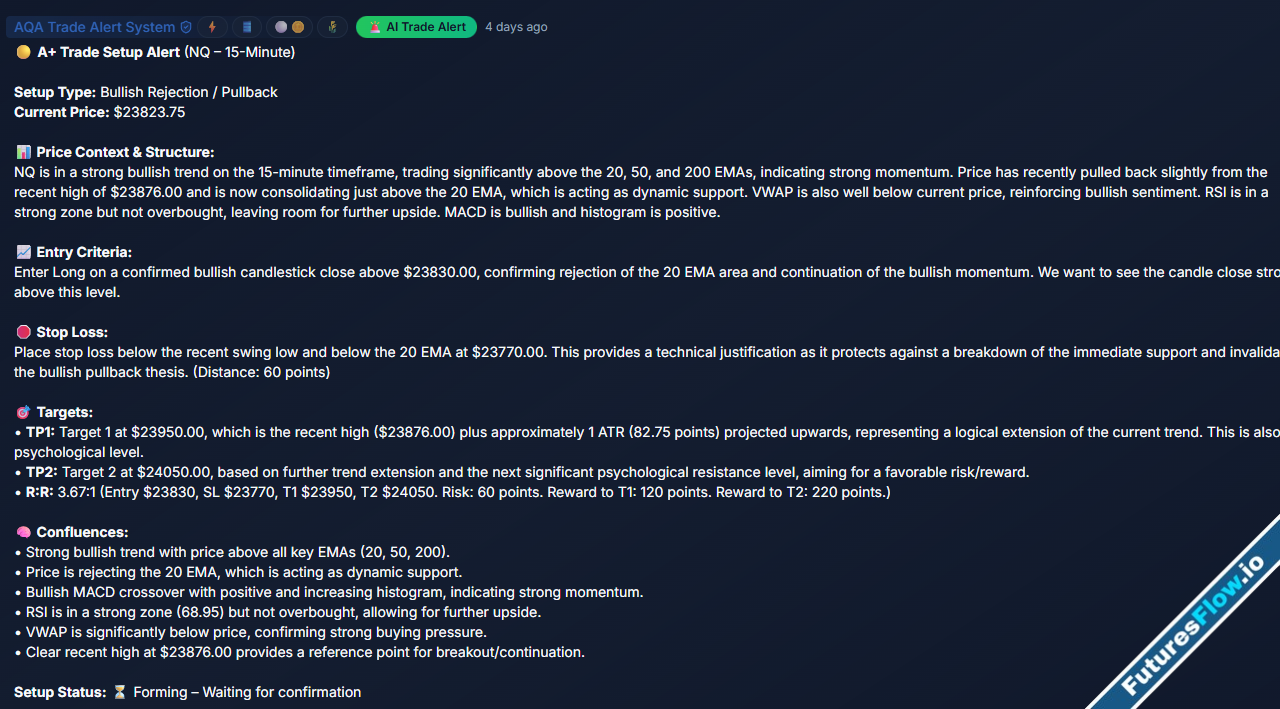Click the lightning bolt badge
This screenshot has height=709, width=1280.
tap(212, 27)
